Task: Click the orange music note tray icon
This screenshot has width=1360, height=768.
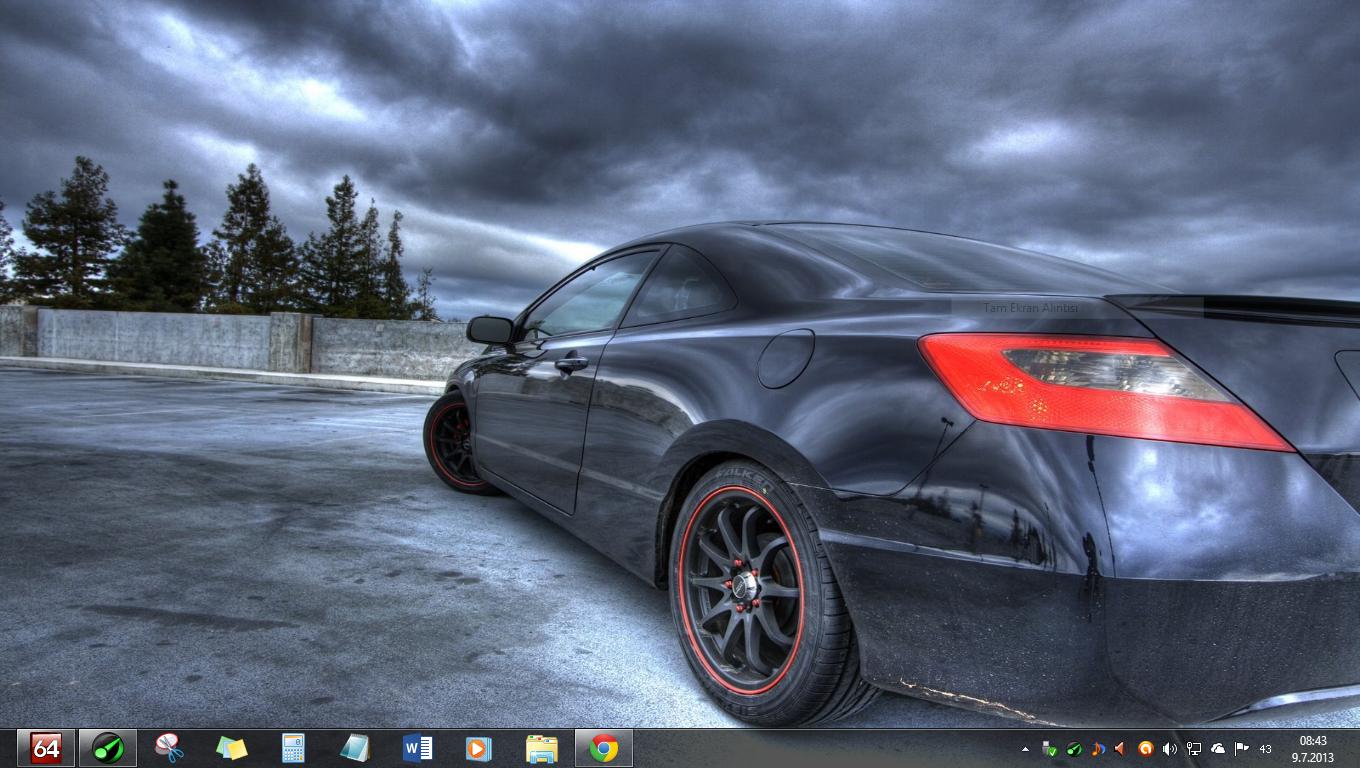Action: click(1097, 748)
